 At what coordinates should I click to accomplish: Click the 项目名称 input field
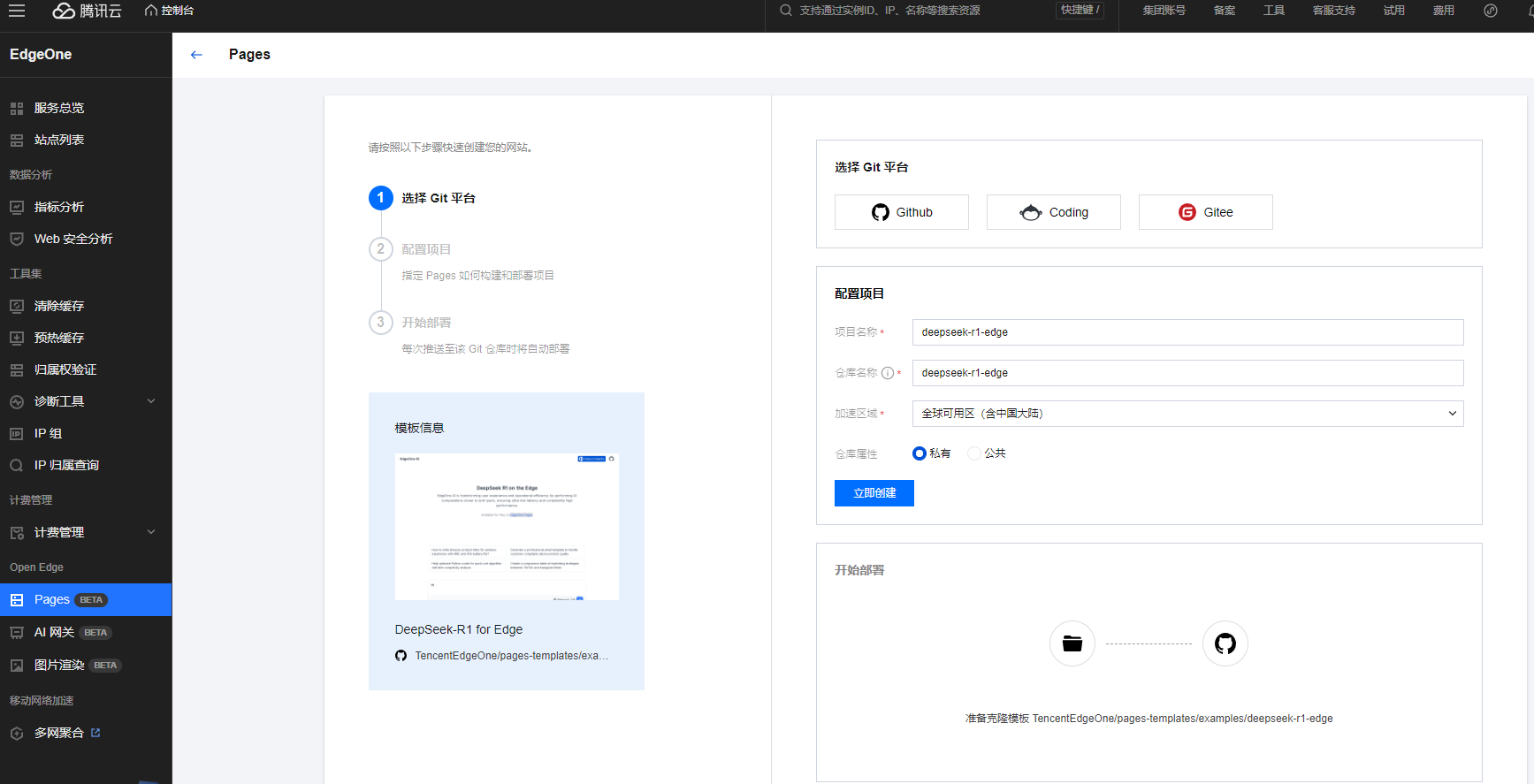[x=1187, y=332]
